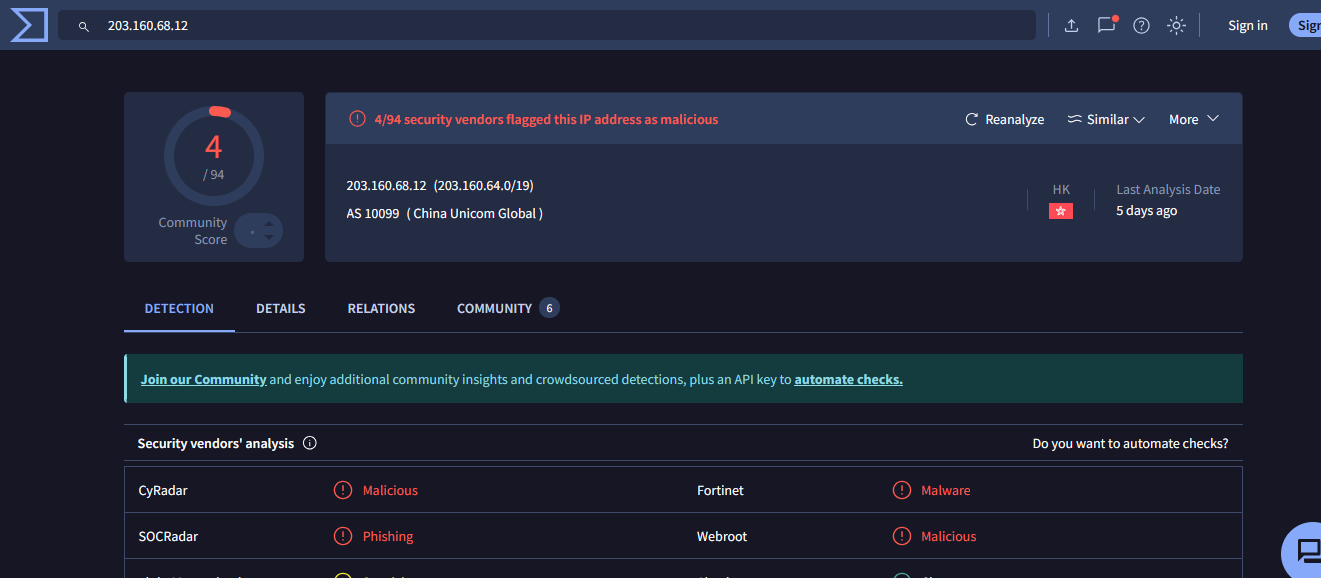Downvote the community score arrow
Image resolution: width=1321 pixels, height=578 pixels.
click(269, 238)
